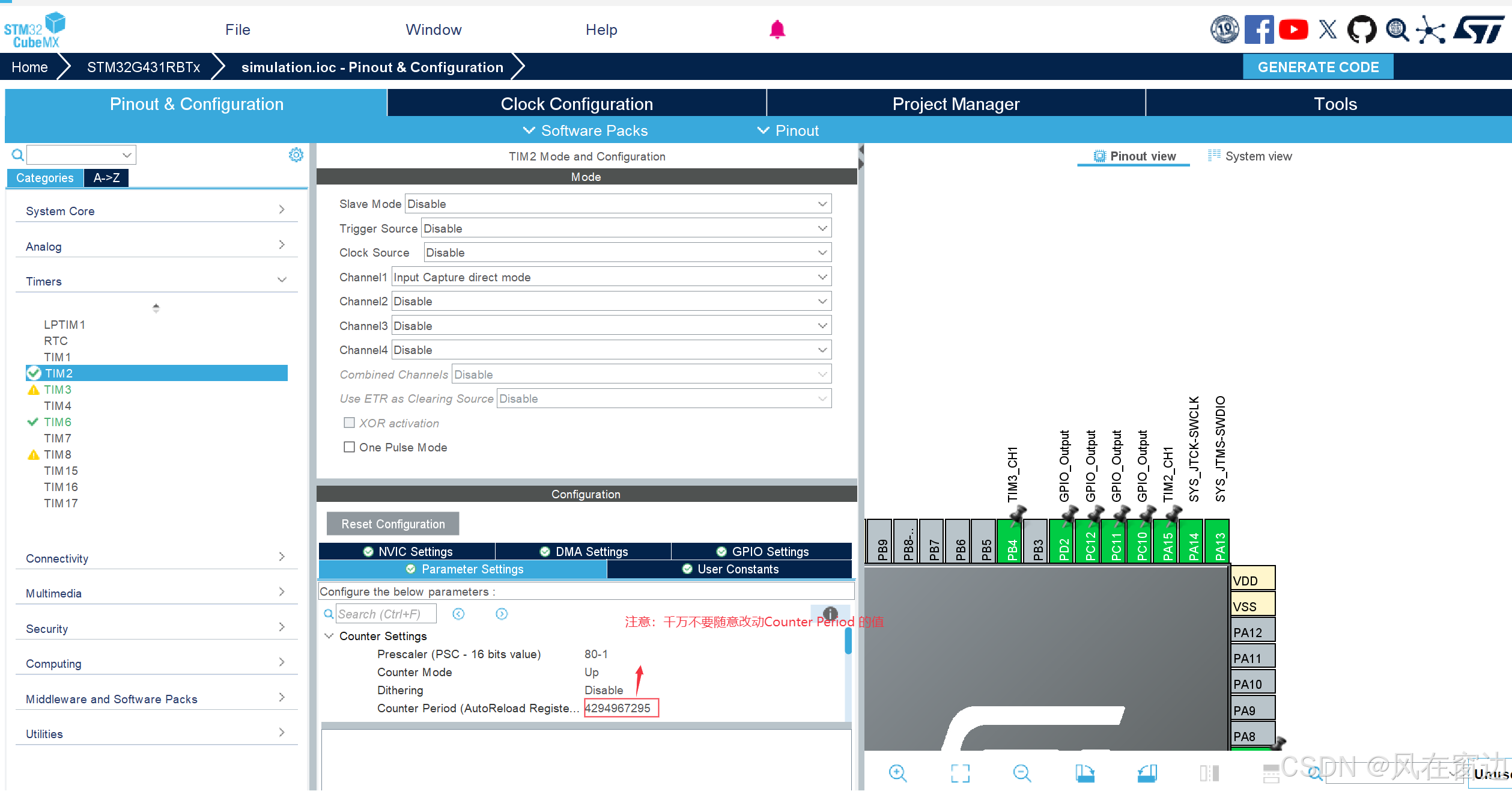1512x791 pixels.
Task: Rotate the chip view clockwise
Action: 1084,773
